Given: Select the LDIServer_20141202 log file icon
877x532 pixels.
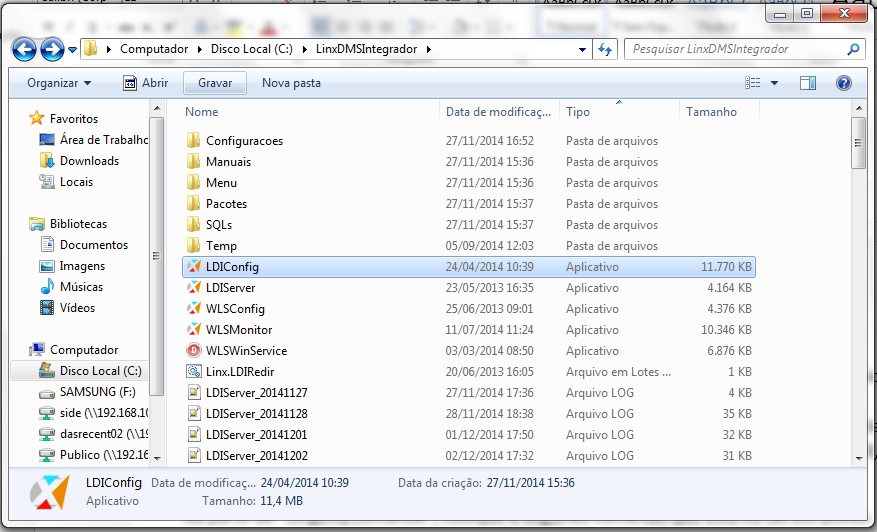Looking at the screenshot, I should tap(194, 455).
